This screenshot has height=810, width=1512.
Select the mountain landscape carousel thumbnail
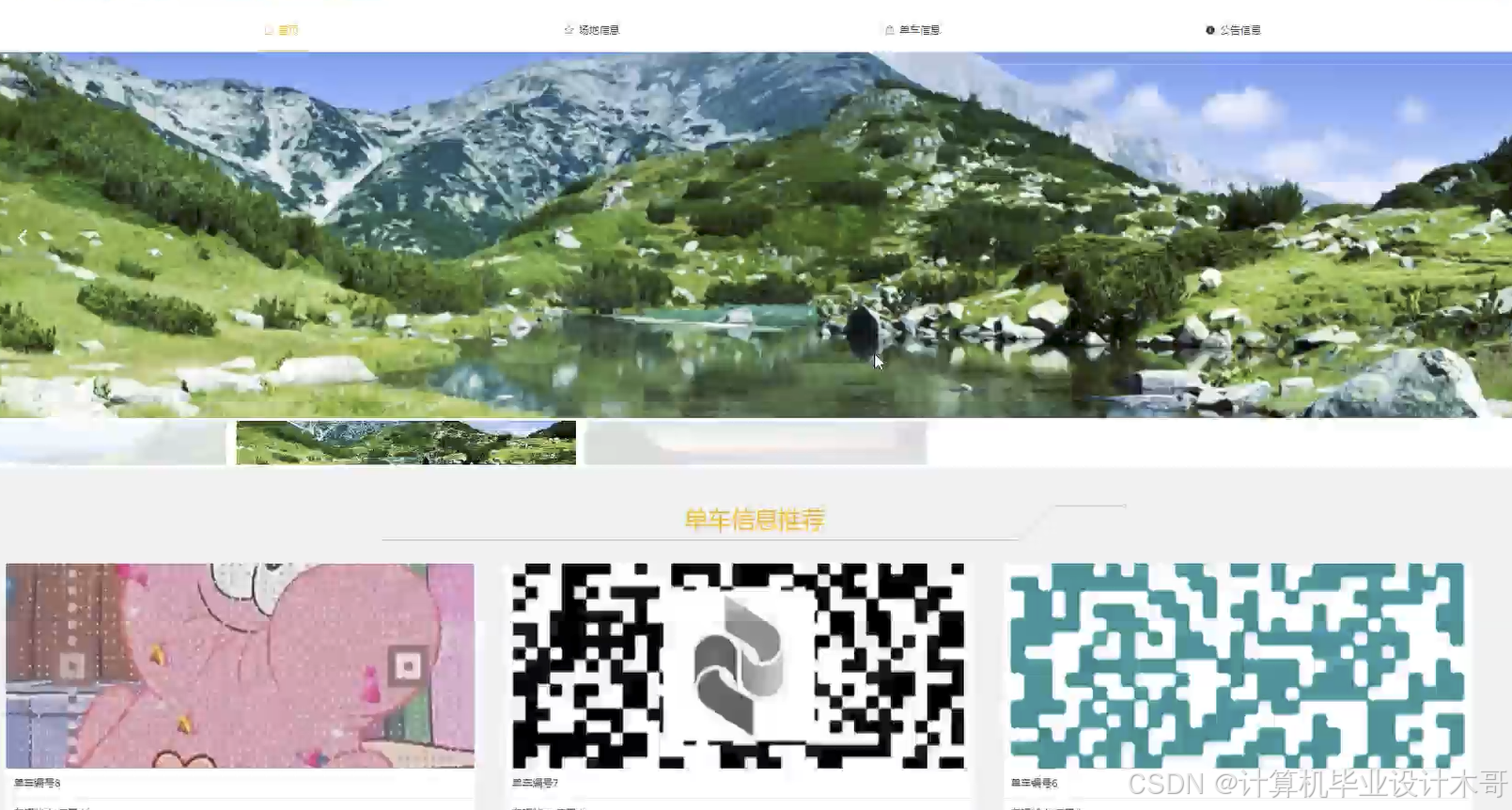point(406,443)
